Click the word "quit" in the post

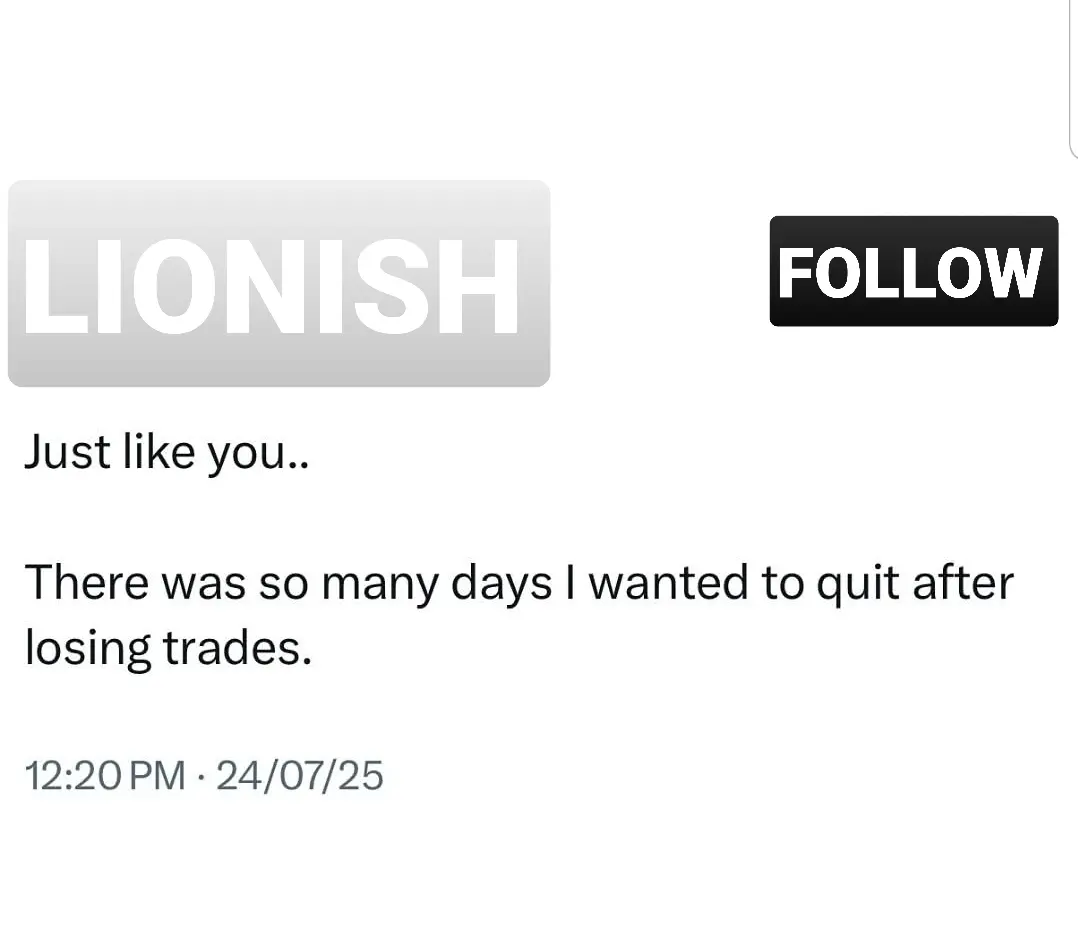tap(857, 584)
